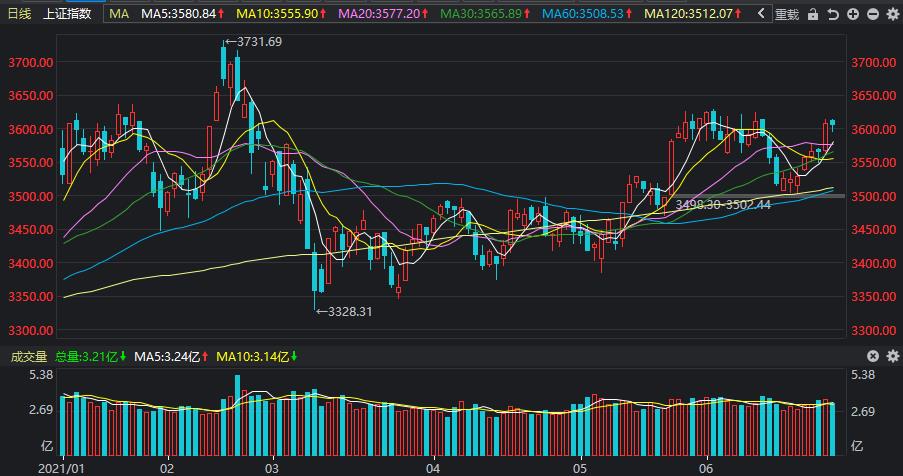Click the lock icon in the chart toolbar
Image resolution: width=903 pixels, height=476 pixels.
(x=813, y=14)
